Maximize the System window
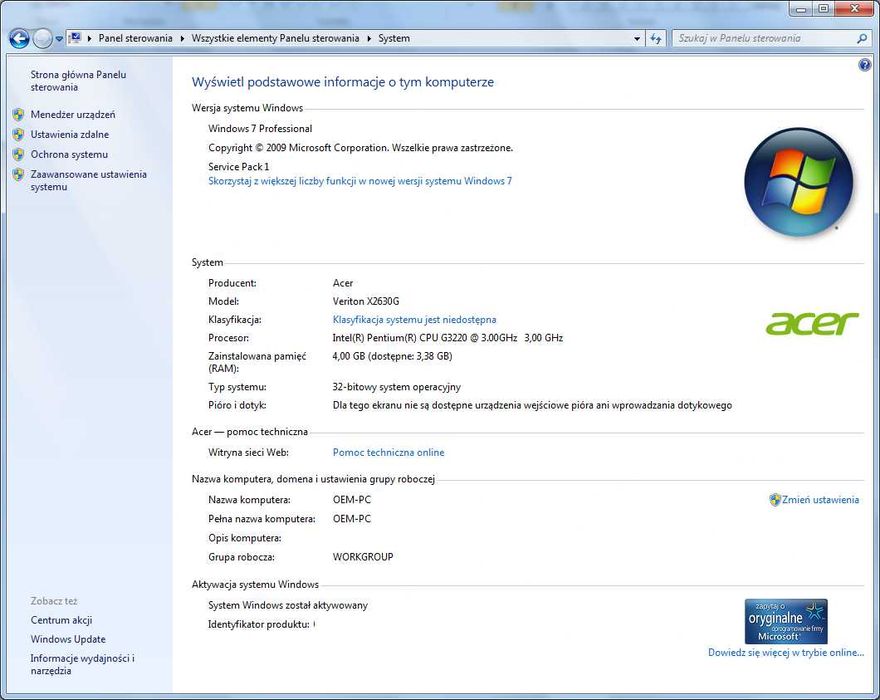 tap(823, 9)
